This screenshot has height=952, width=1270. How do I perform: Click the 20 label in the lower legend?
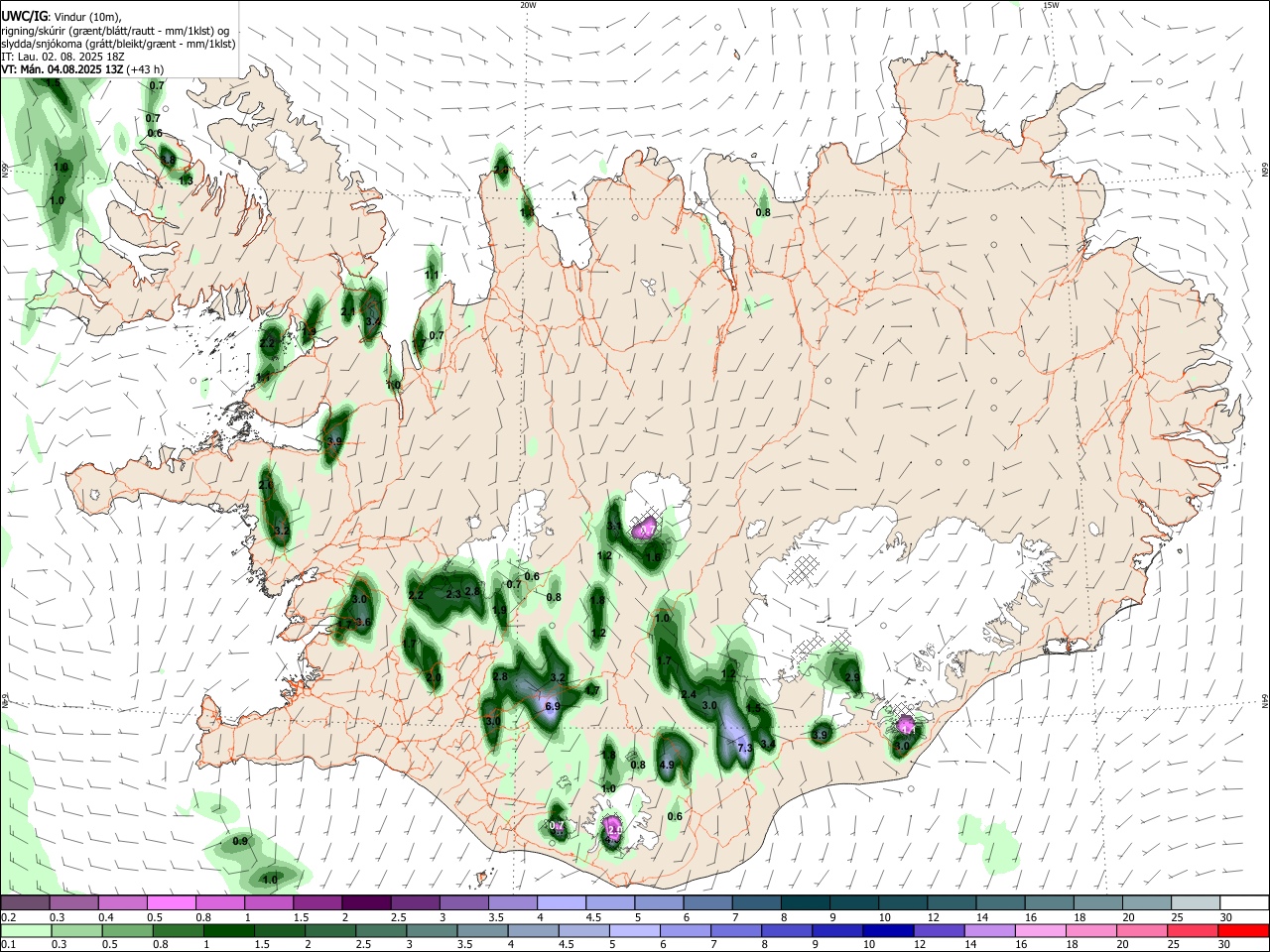(x=1123, y=945)
